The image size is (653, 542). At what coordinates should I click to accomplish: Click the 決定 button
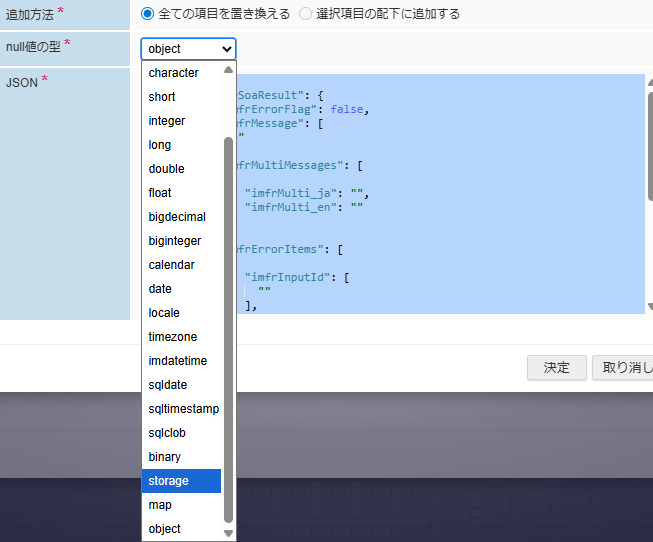(x=557, y=367)
